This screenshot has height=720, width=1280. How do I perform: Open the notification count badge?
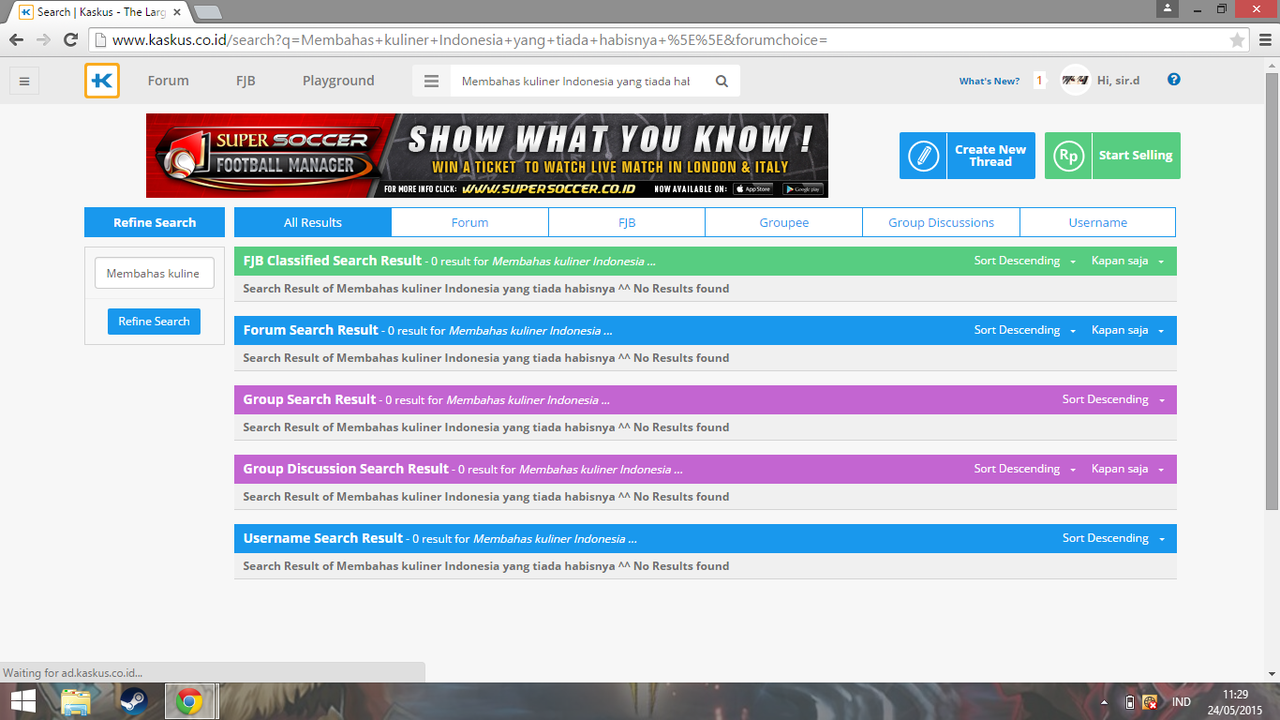coord(1039,81)
